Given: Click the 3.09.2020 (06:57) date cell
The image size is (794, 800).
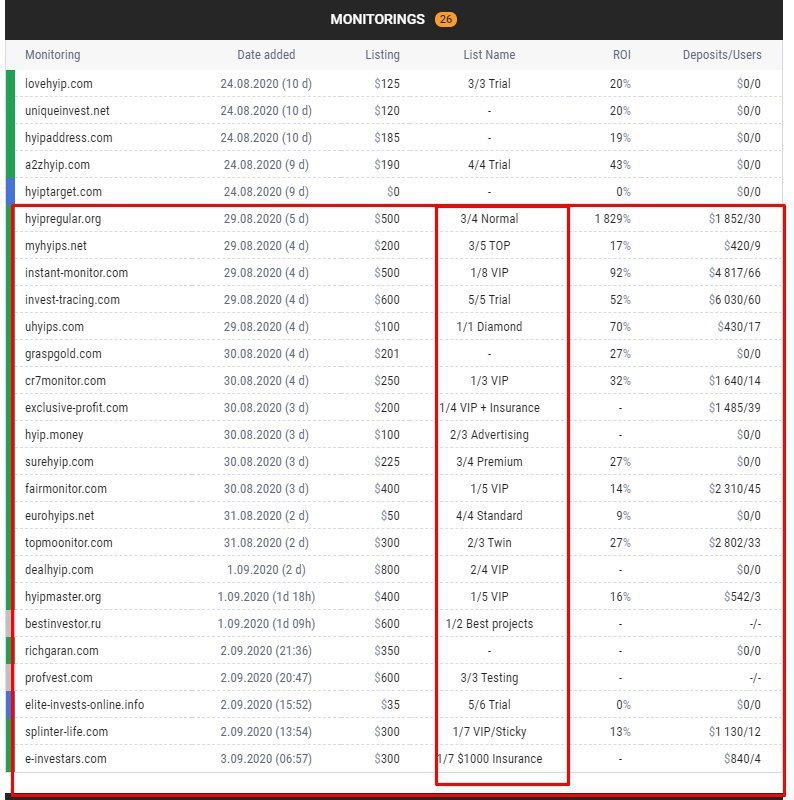Looking at the screenshot, I should [266, 759].
